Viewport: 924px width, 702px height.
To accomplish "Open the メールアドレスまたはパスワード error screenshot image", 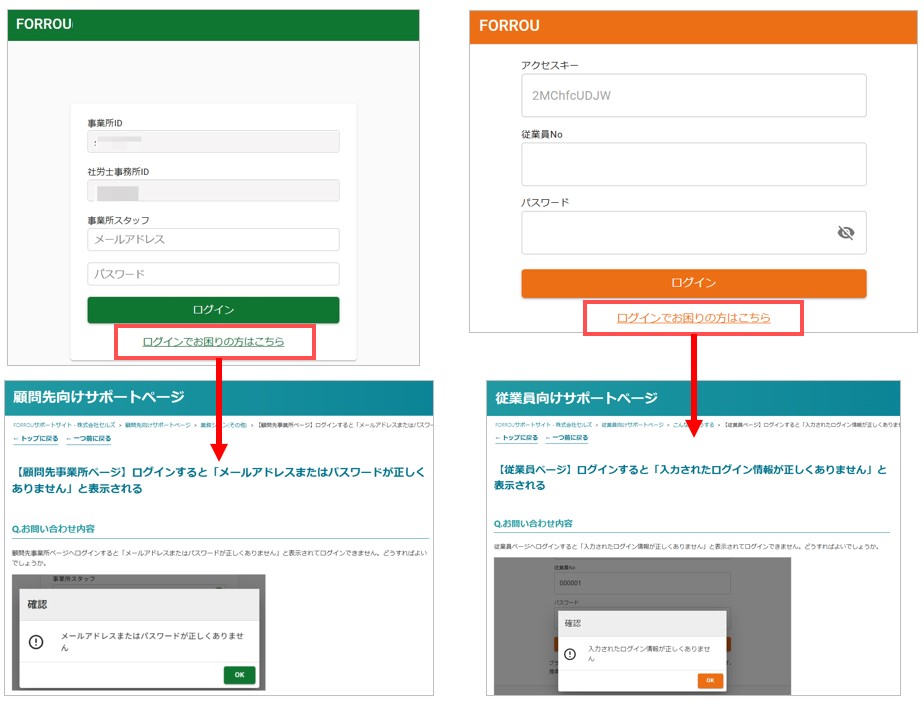I will [x=138, y=632].
